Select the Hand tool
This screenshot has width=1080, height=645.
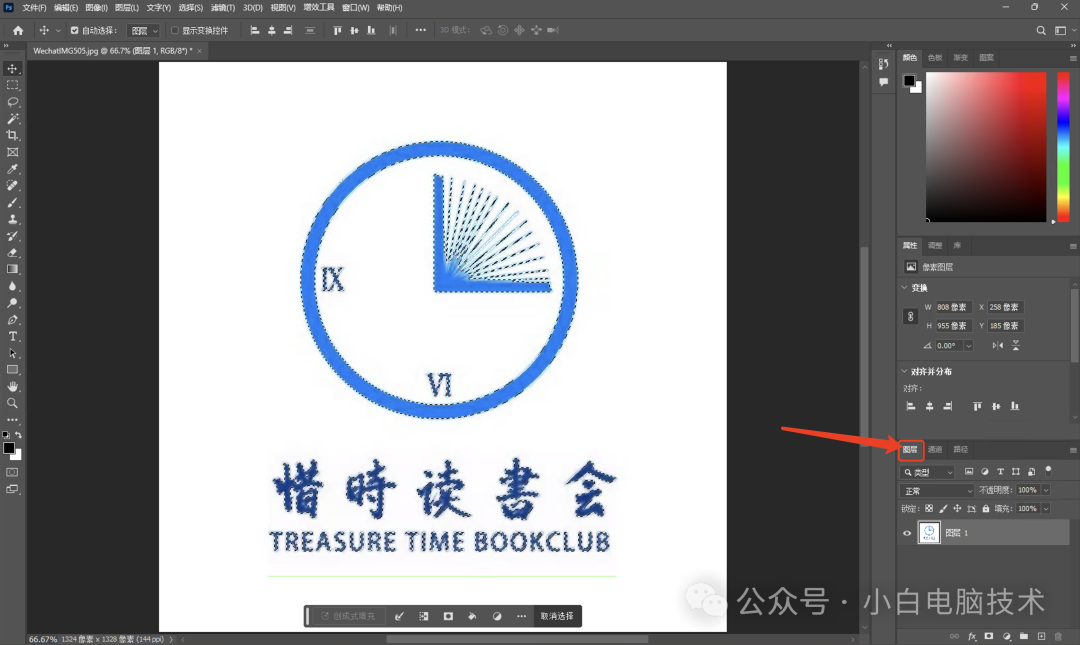click(12, 387)
